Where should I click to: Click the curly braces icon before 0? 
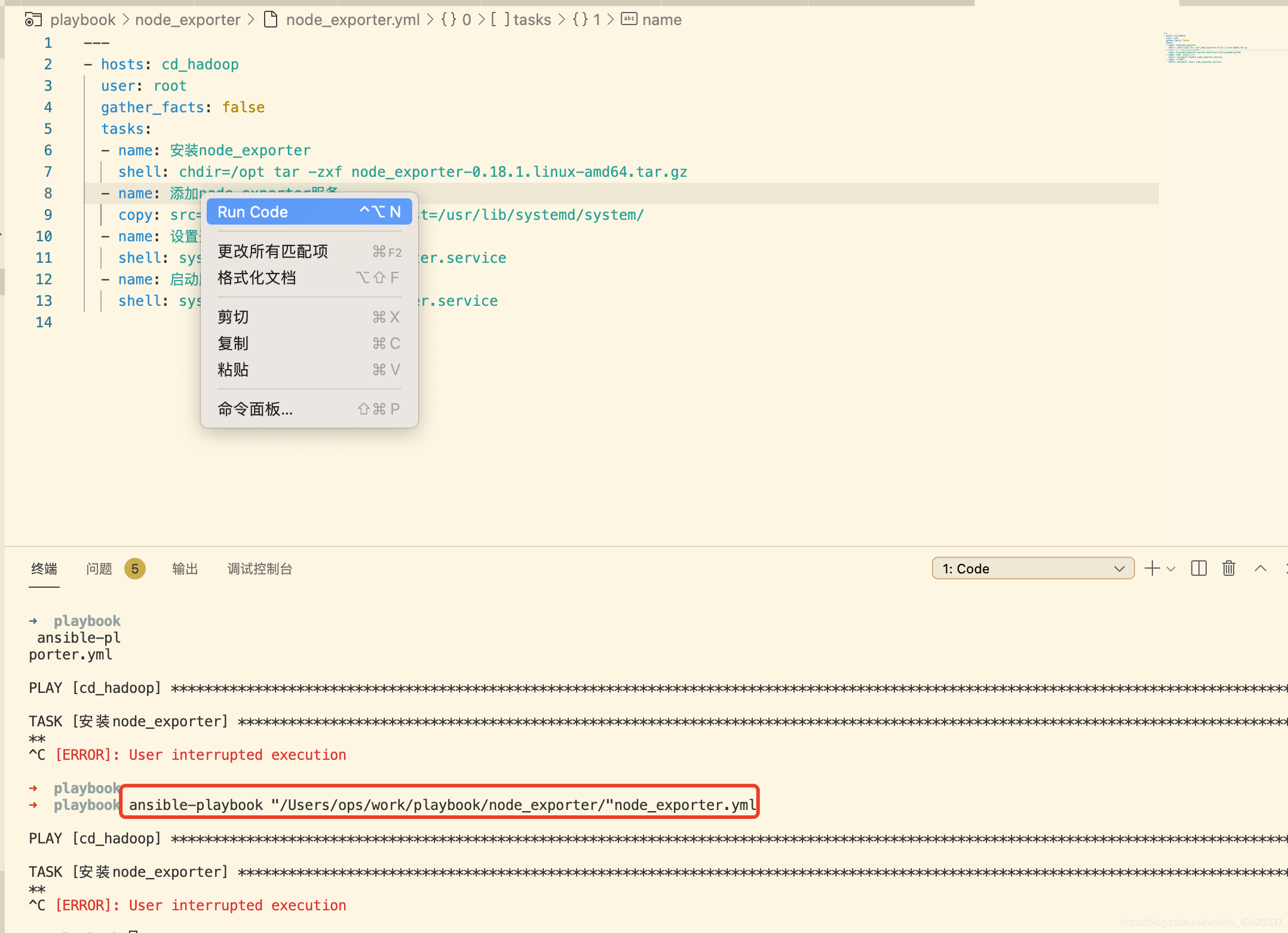point(449,20)
